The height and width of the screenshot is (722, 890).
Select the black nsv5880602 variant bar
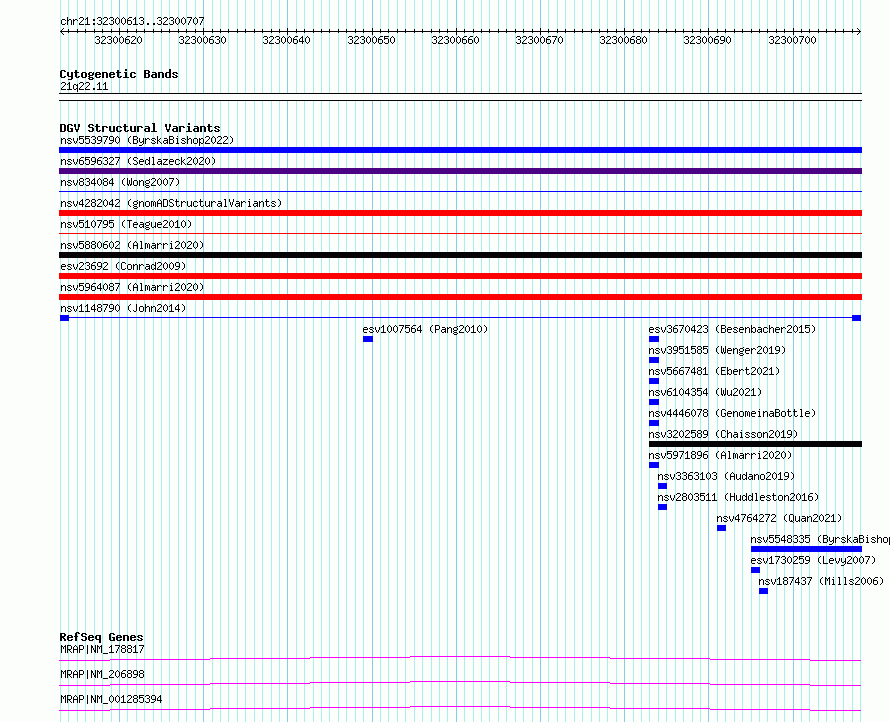coord(460,255)
